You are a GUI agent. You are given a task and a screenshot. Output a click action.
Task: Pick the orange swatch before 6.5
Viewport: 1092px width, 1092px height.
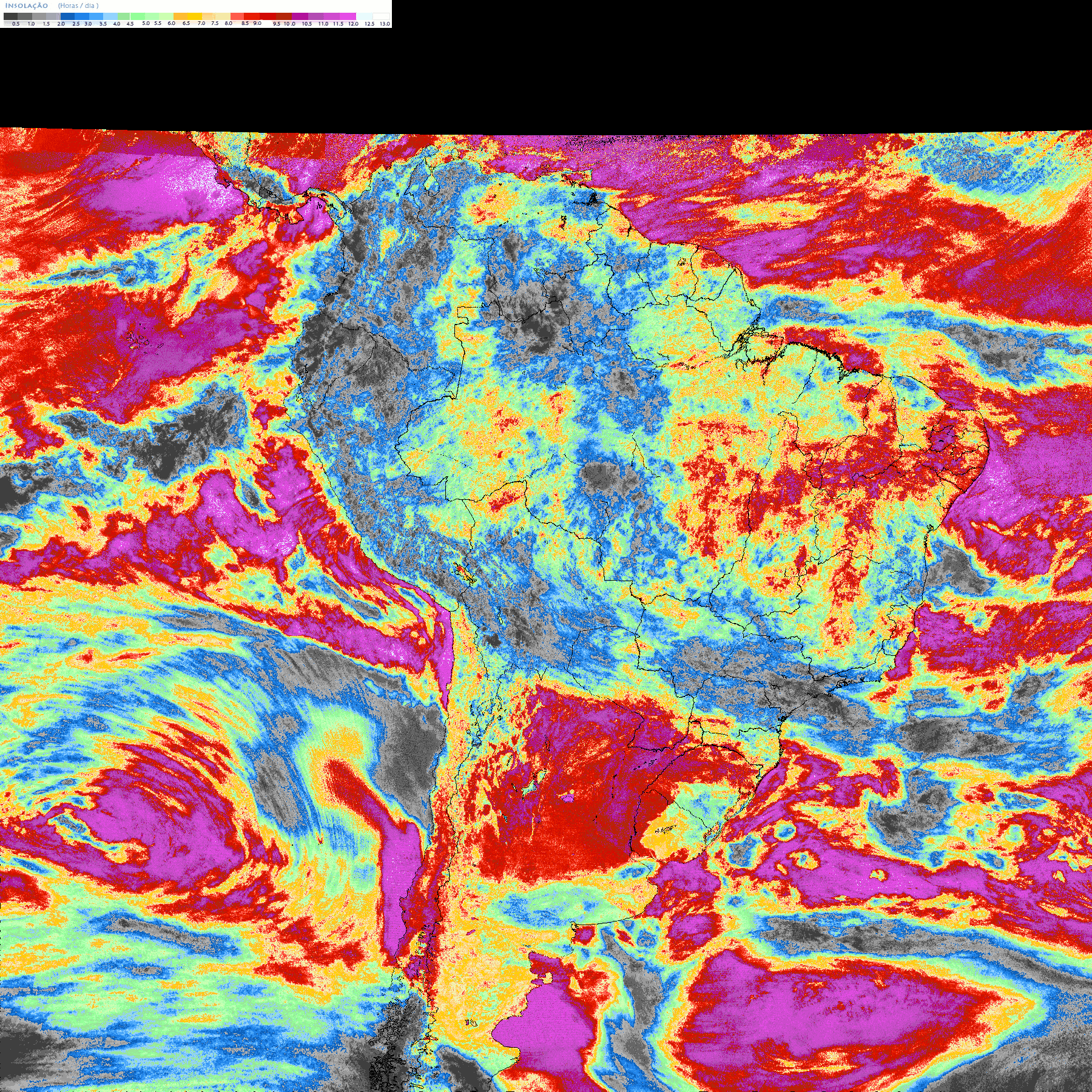180,16
